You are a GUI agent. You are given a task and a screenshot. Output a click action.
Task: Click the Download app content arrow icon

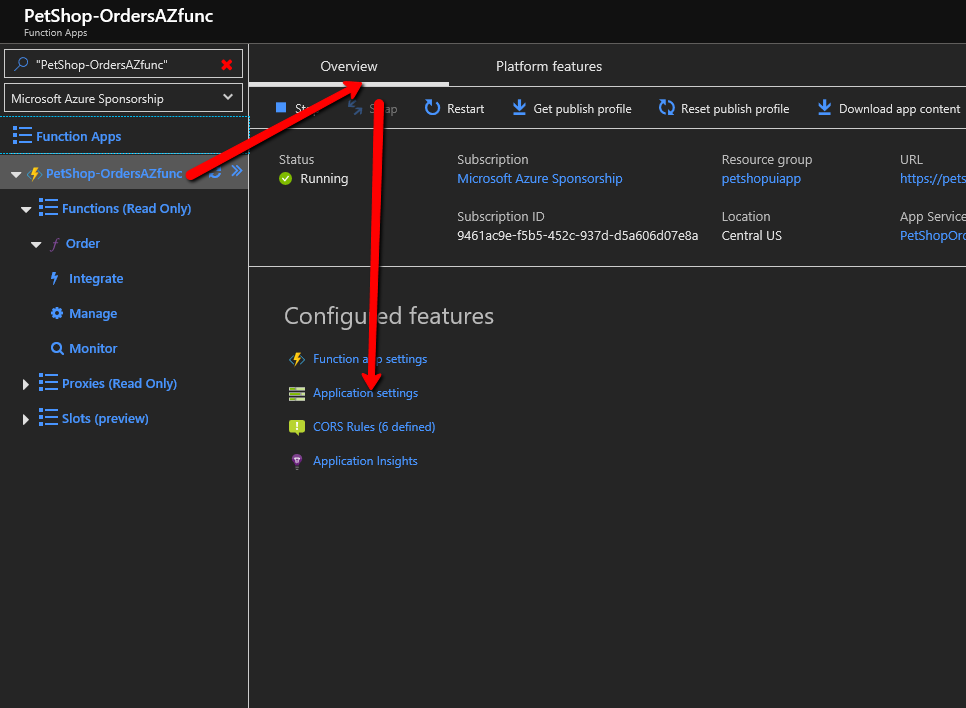(x=824, y=108)
